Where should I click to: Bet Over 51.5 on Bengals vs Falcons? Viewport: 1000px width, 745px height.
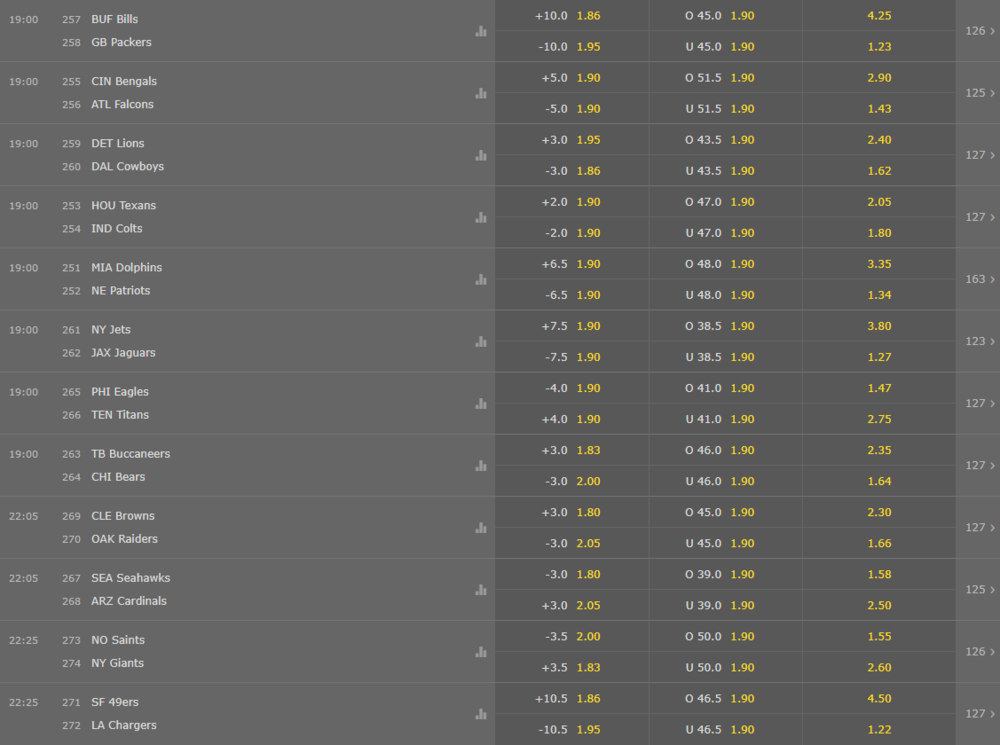coord(725,78)
